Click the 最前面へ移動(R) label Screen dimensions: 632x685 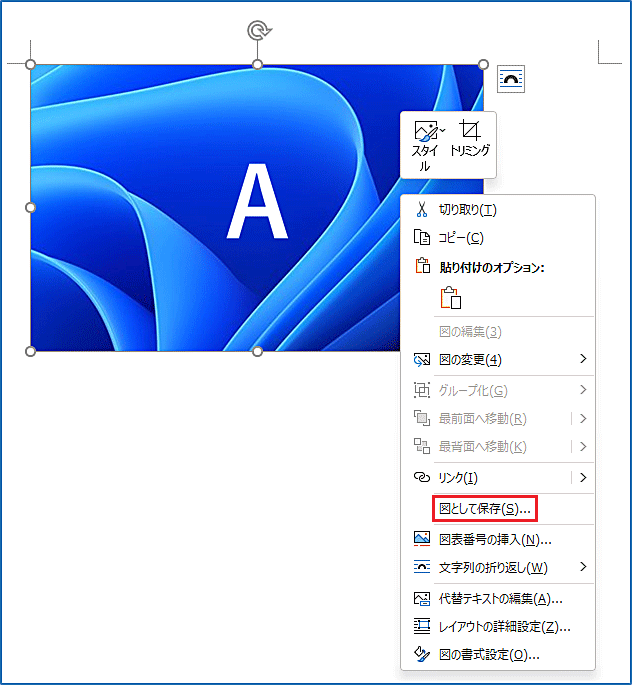pyautogui.click(x=482, y=419)
